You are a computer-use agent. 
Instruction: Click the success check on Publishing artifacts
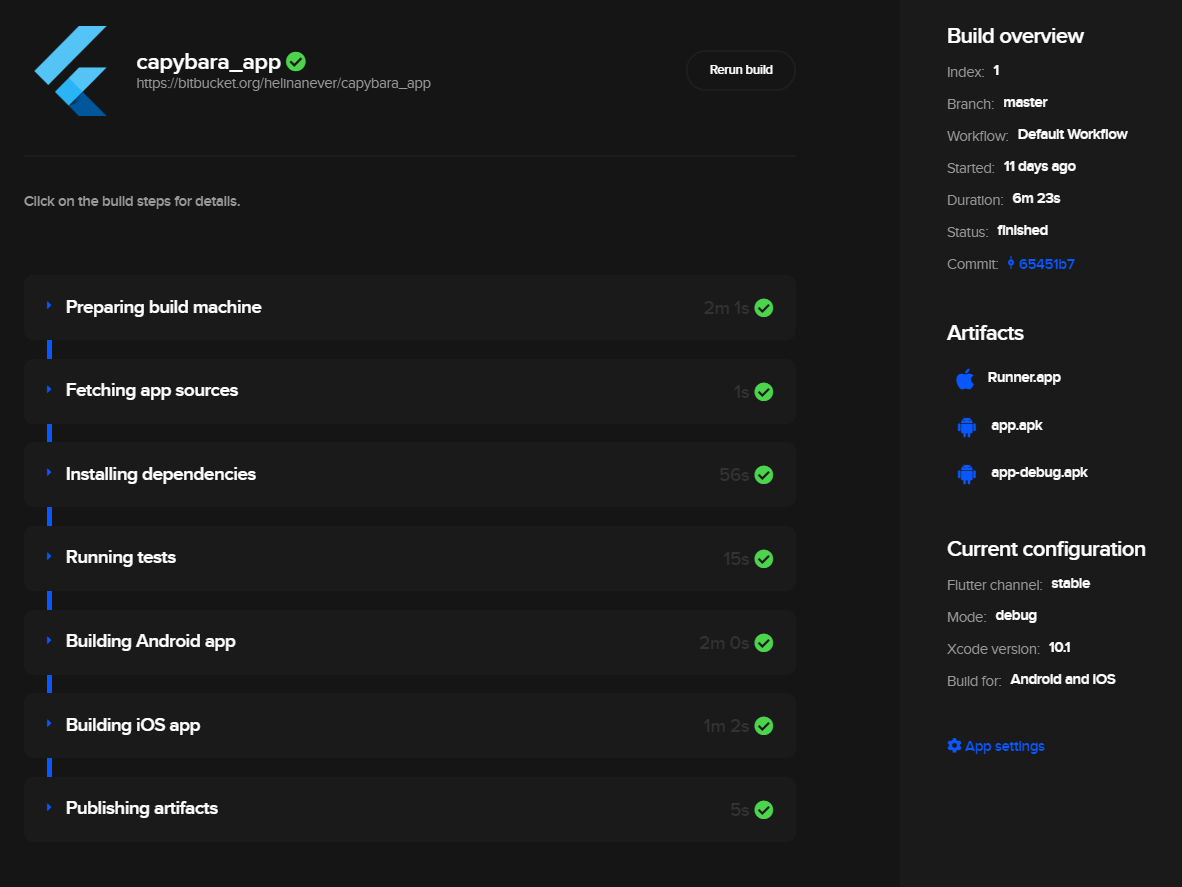[764, 809]
